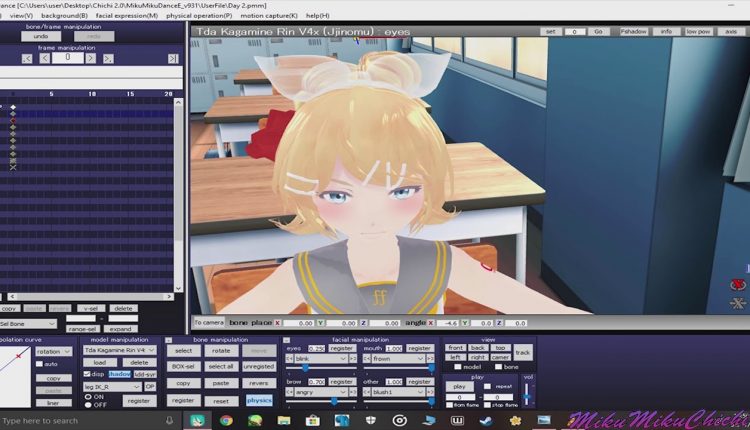The image size is (750, 430).
Task: Select the previous mouth morph with its left arrow
Action: (x=367, y=359)
